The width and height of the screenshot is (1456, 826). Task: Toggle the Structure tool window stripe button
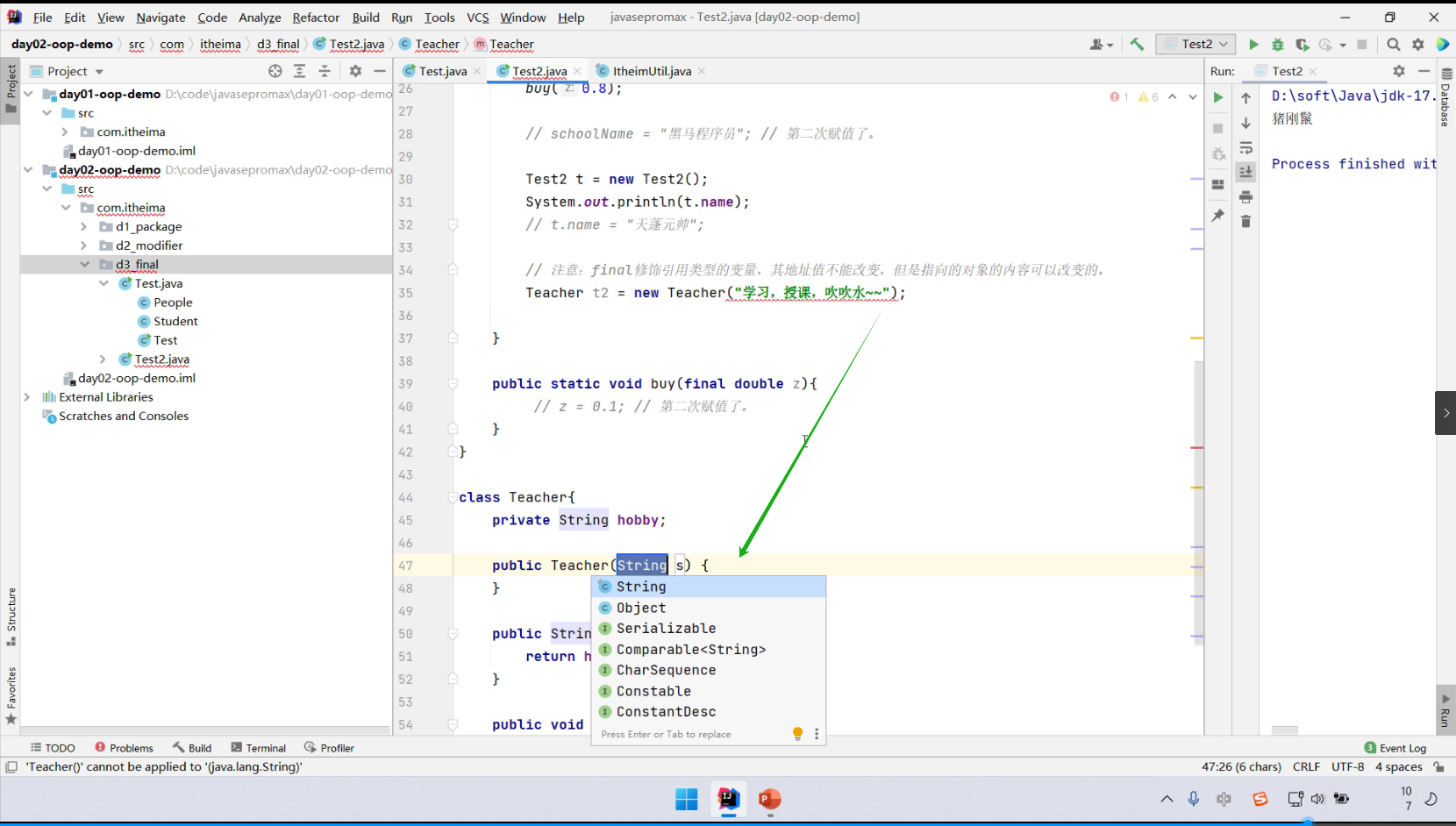tap(11, 616)
